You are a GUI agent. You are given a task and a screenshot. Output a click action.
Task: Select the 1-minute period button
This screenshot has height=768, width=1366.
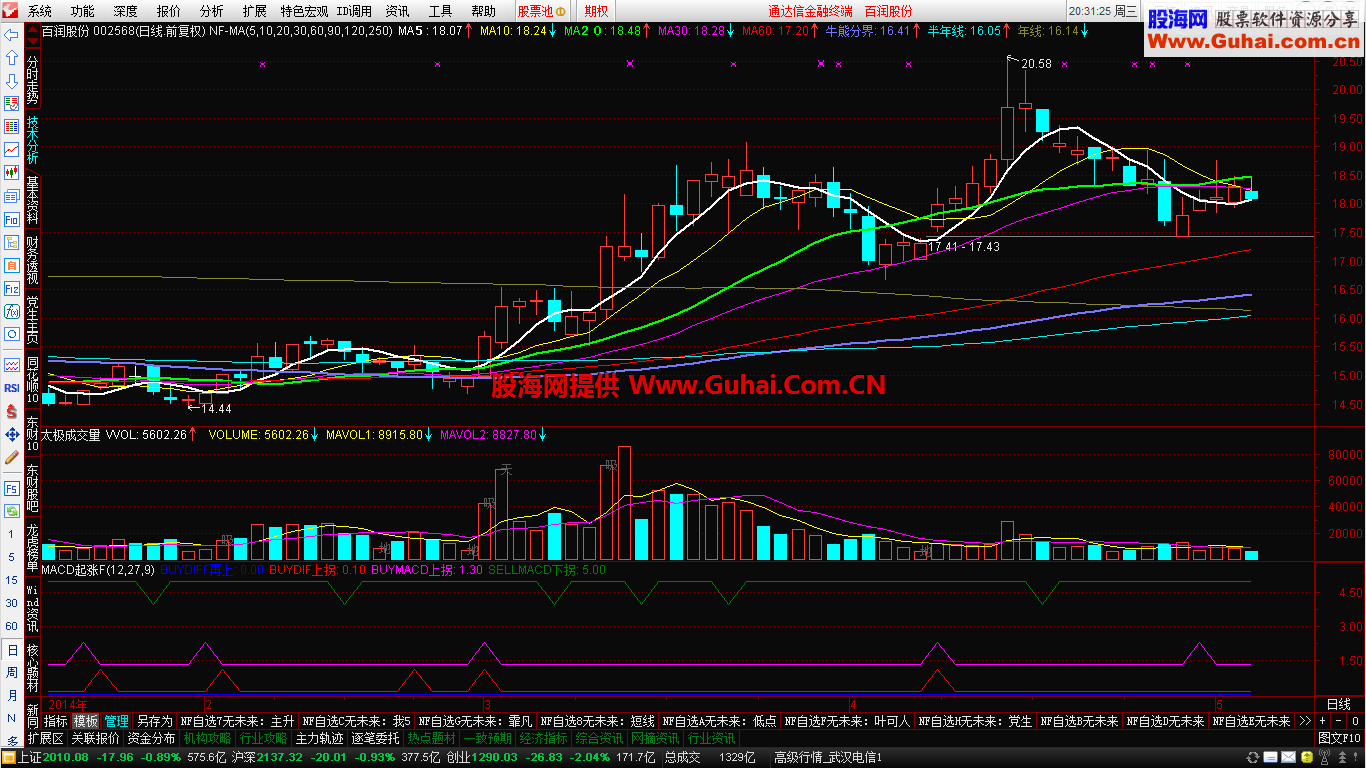pyautogui.click(x=11, y=535)
